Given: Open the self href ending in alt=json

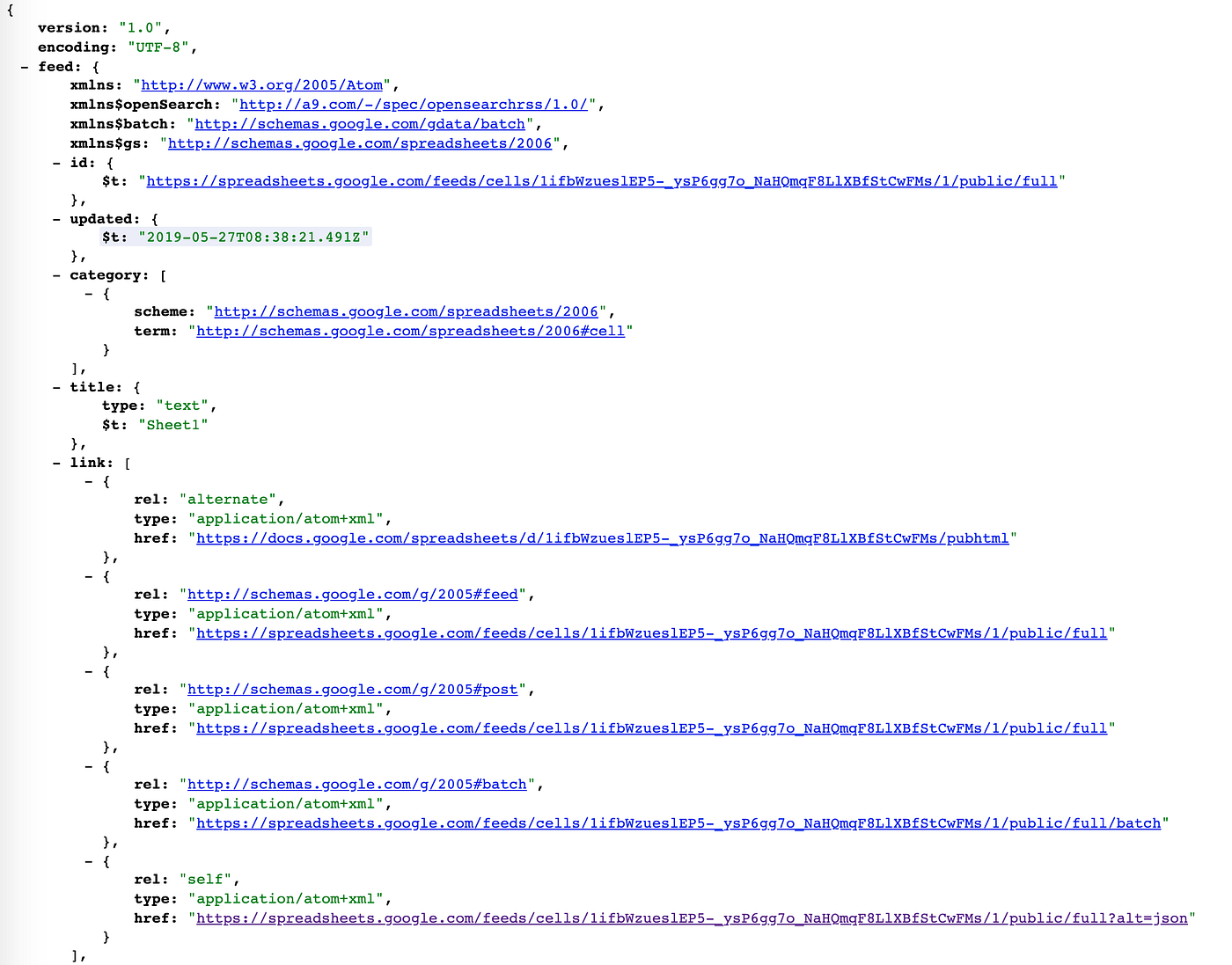Looking at the screenshot, I should [693, 918].
